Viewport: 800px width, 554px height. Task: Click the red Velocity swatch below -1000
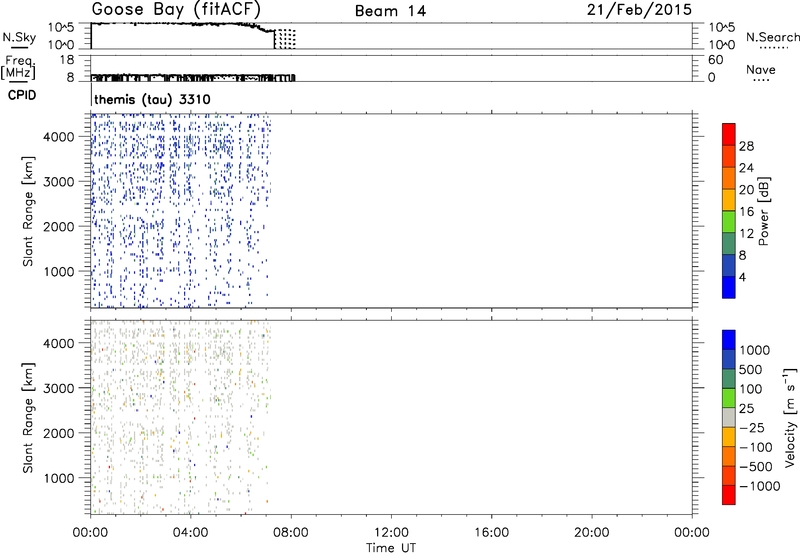point(729,495)
